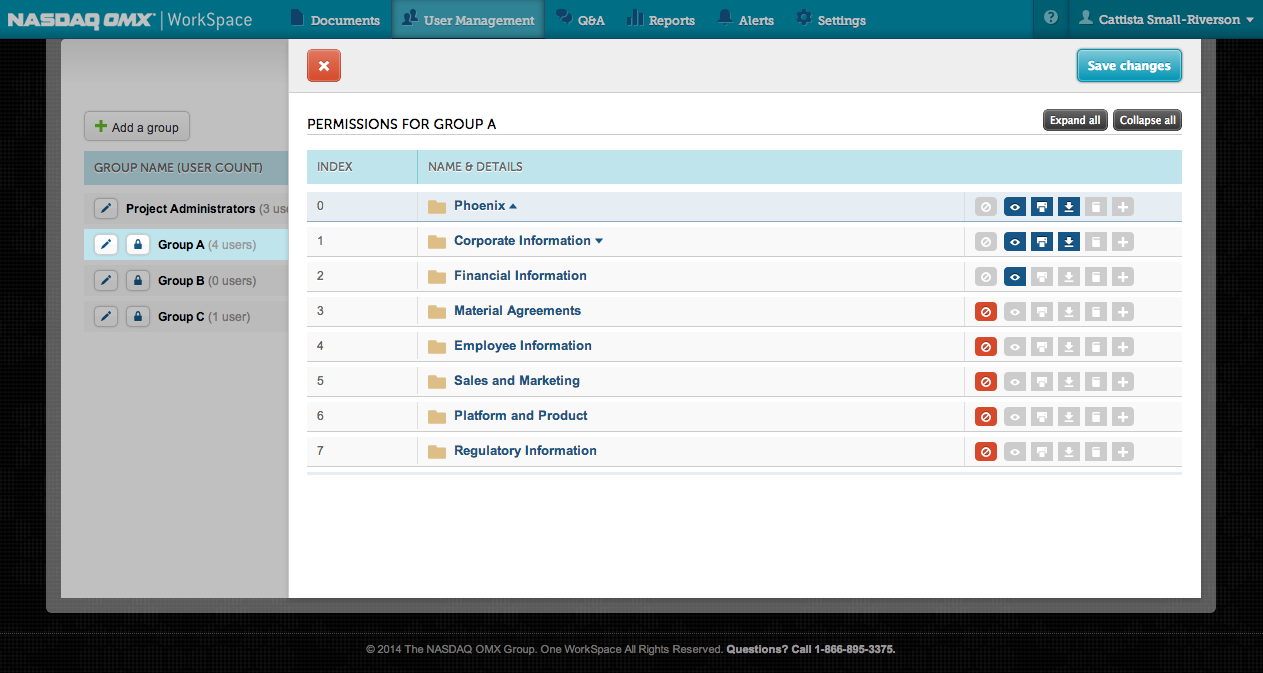Open the Alerts tab

click(746, 19)
